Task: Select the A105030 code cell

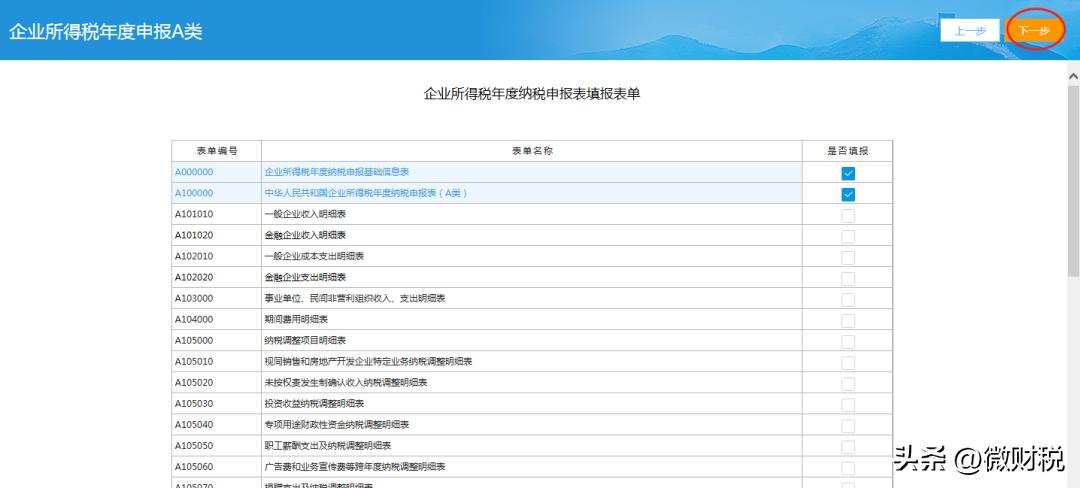Action: [x=216, y=403]
